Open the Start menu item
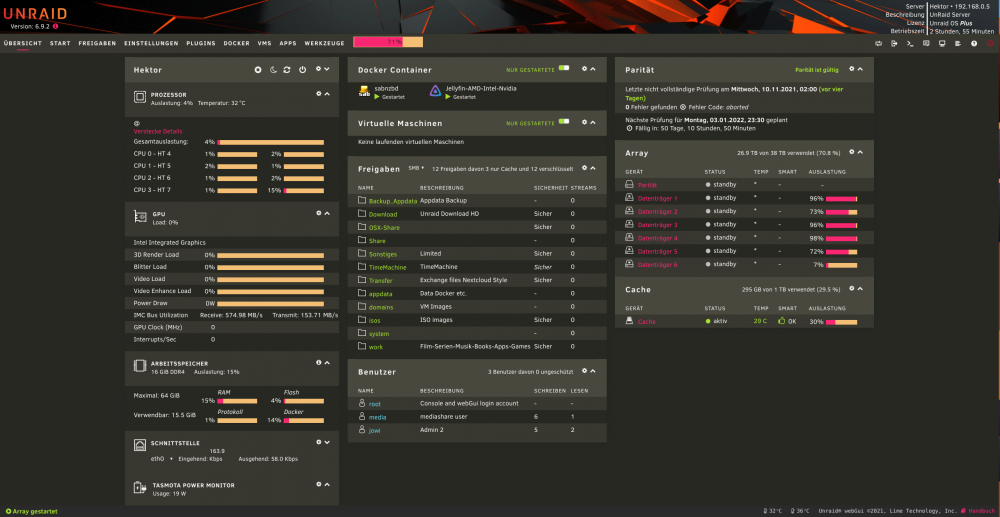Viewport: 1000px width, 517px height. pyautogui.click(x=60, y=43)
